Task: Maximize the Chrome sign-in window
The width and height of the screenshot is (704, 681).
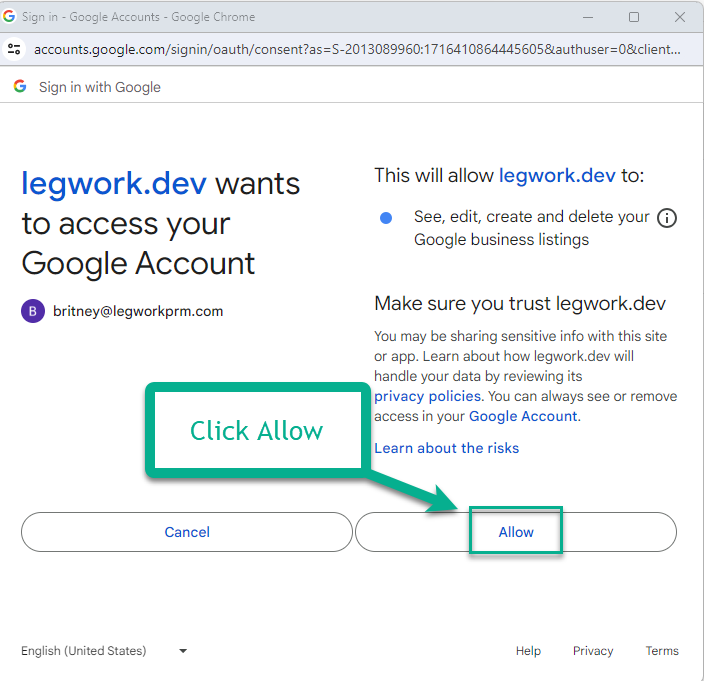Action: [x=634, y=17]
